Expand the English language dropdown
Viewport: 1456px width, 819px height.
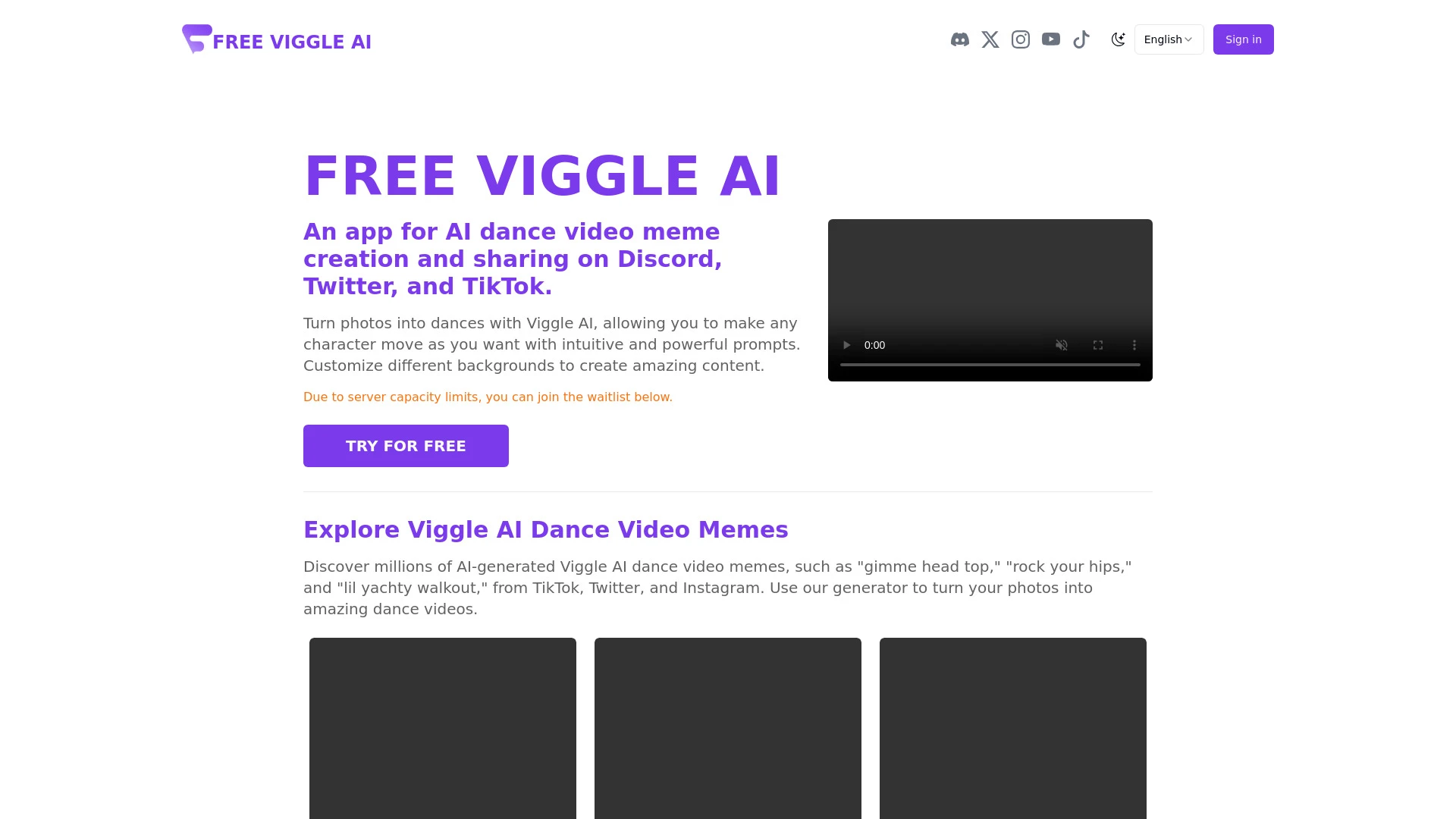pos(1168,39)
